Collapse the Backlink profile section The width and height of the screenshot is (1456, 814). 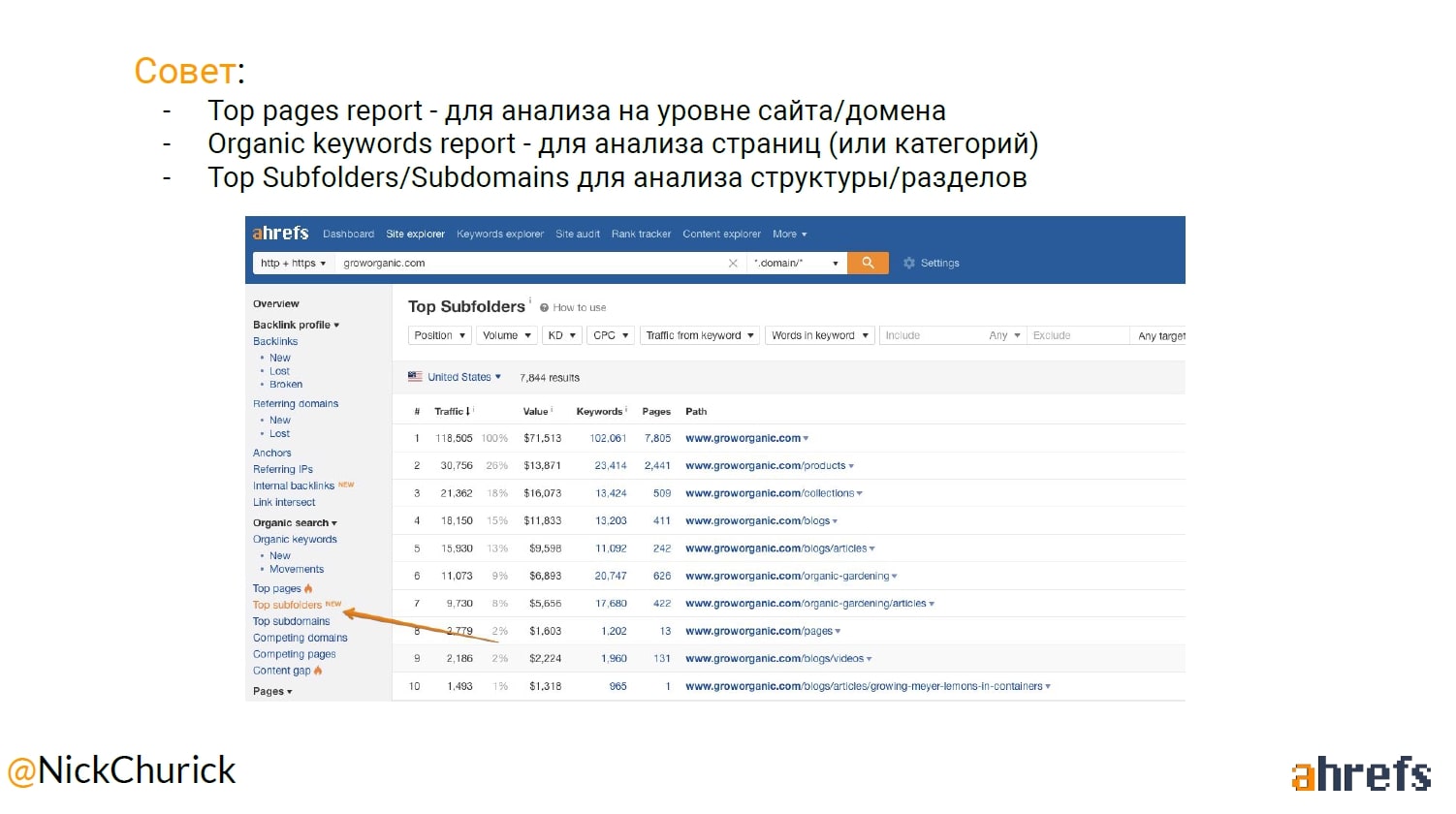point(296,326)
